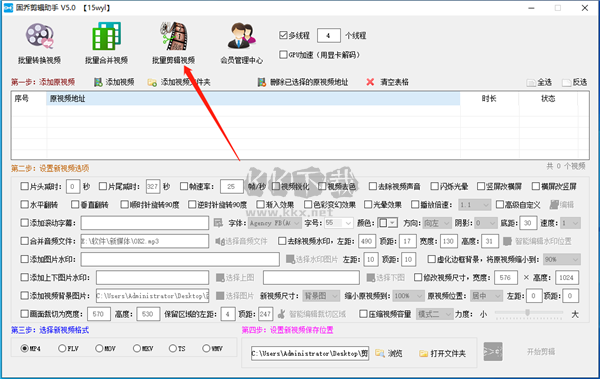Click the 开始剪辑 button

(541, 351)
